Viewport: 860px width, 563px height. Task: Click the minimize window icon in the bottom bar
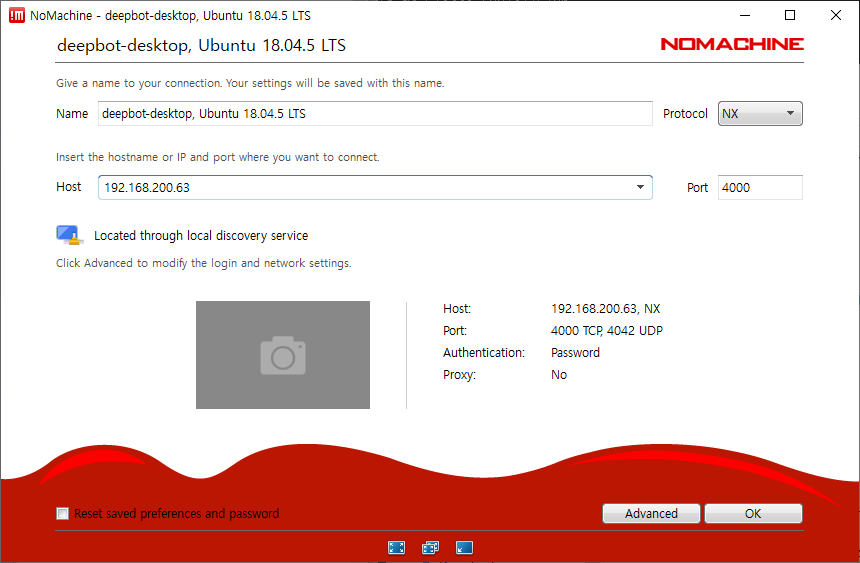pyautogui.click(x=464, y=547)
